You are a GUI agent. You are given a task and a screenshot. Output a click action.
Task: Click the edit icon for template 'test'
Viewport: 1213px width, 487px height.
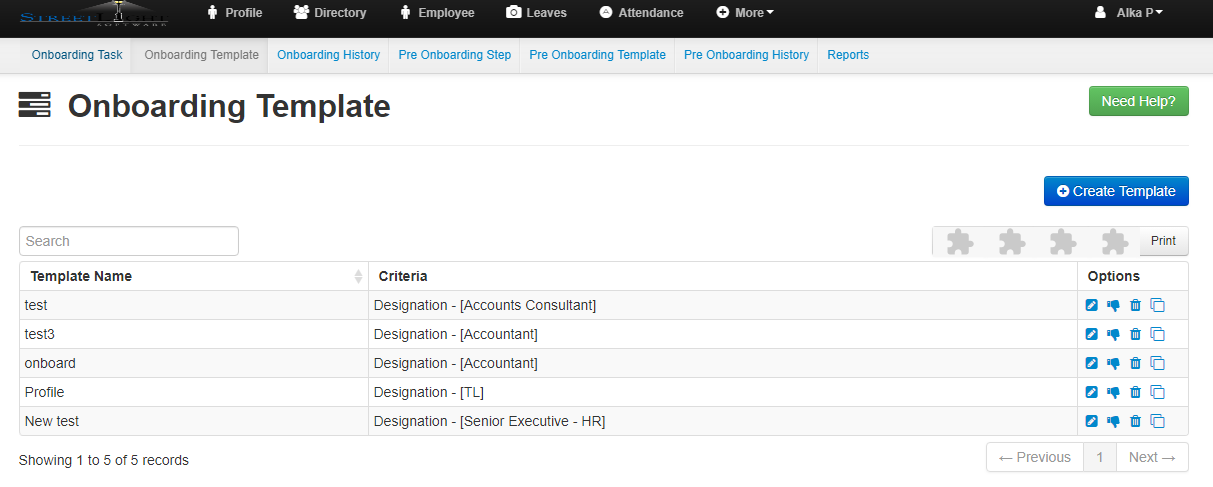pyautogui.click(x=1092, y=305)
